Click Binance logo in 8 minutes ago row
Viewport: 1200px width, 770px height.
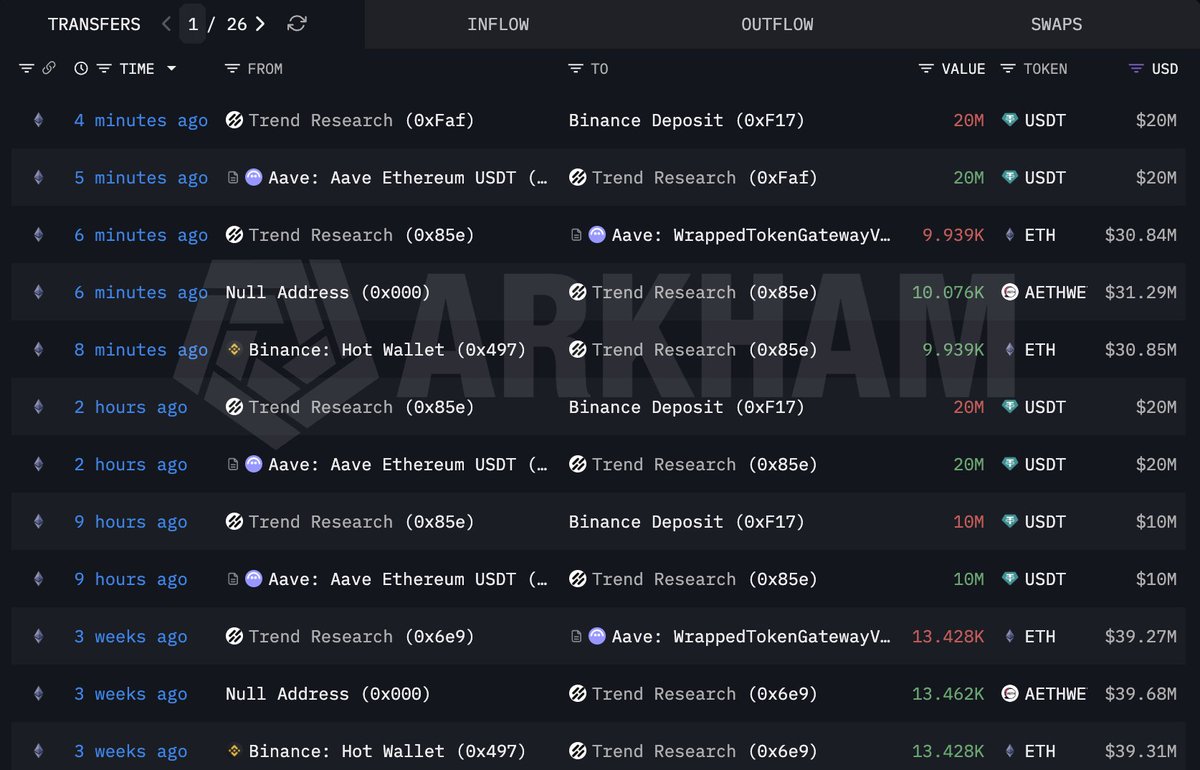(234, 349)
